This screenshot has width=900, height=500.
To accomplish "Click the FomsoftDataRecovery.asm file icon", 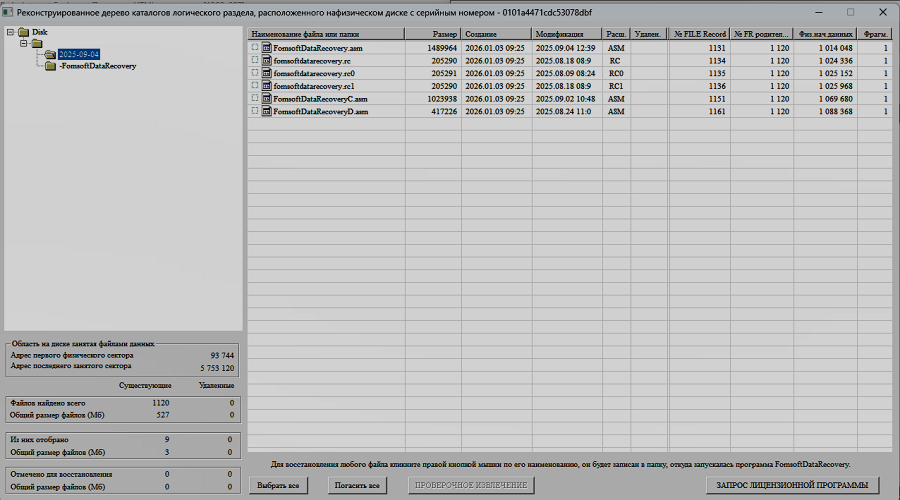I will pyautogui.click(x=267, y=47).
